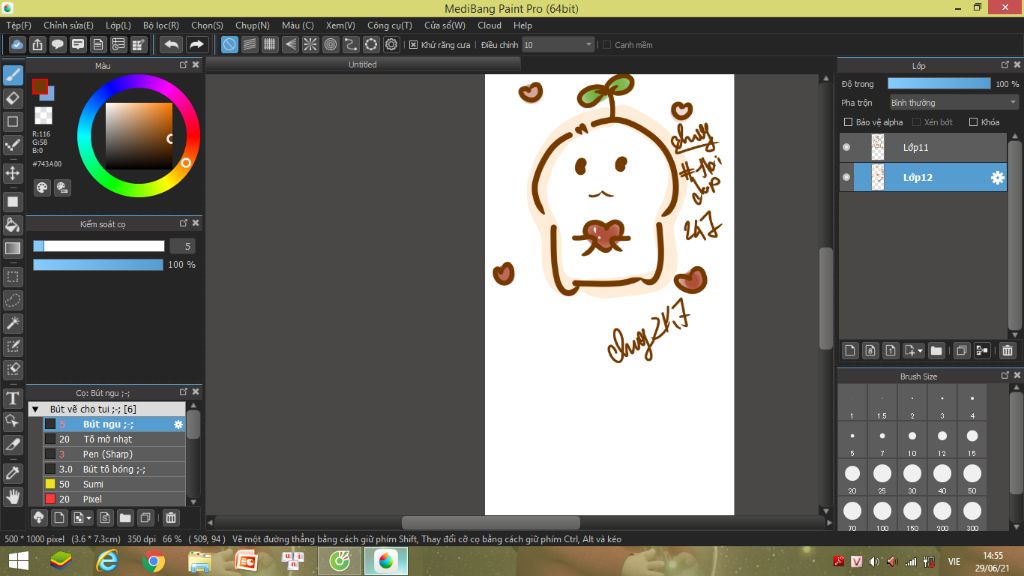
Task: Select the Hand pan tool
Action: (x=12, y=497)
